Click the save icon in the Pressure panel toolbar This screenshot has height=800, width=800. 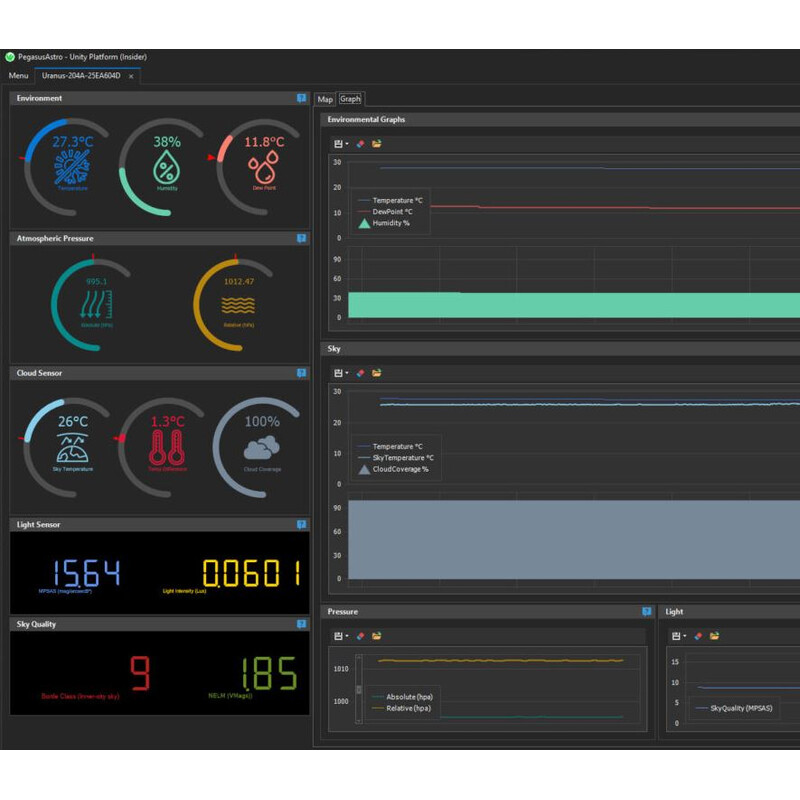tap(337, 635)
